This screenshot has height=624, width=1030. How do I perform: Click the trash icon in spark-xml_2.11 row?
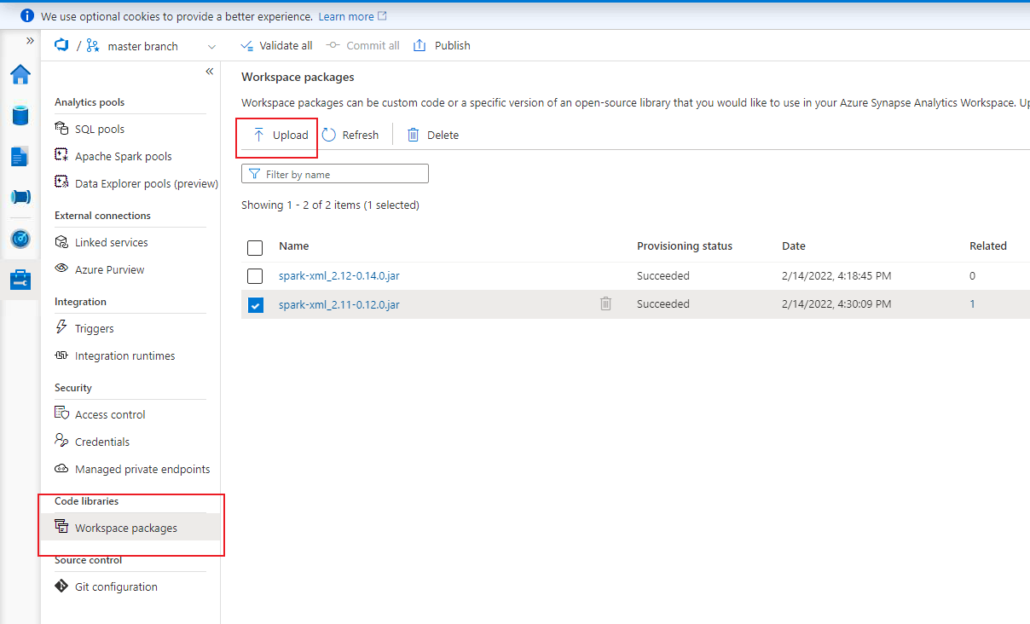[x=606, y=303]
